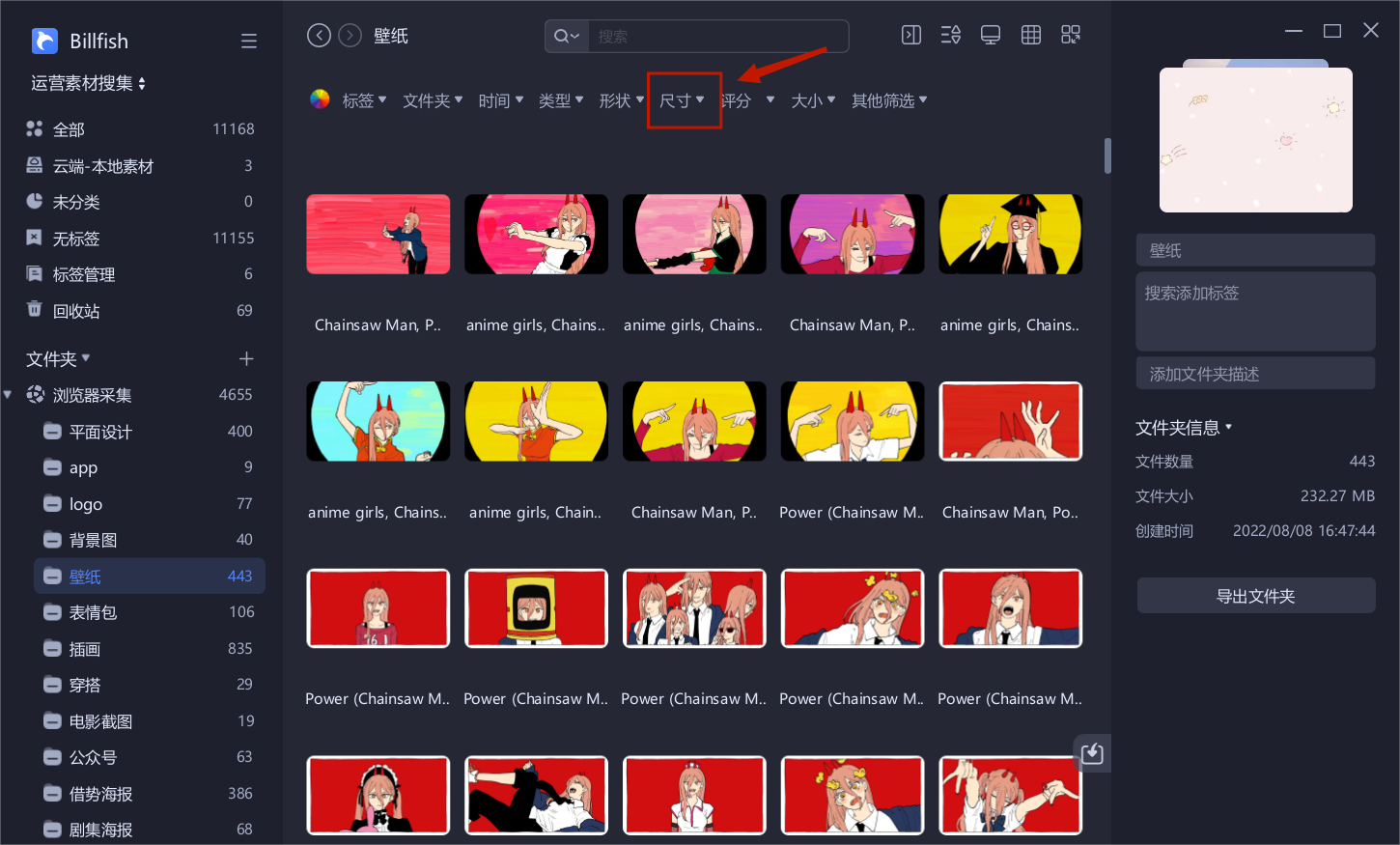
Task: Select the red thumbnail showing a raised hand
Action: [1011, 421]
